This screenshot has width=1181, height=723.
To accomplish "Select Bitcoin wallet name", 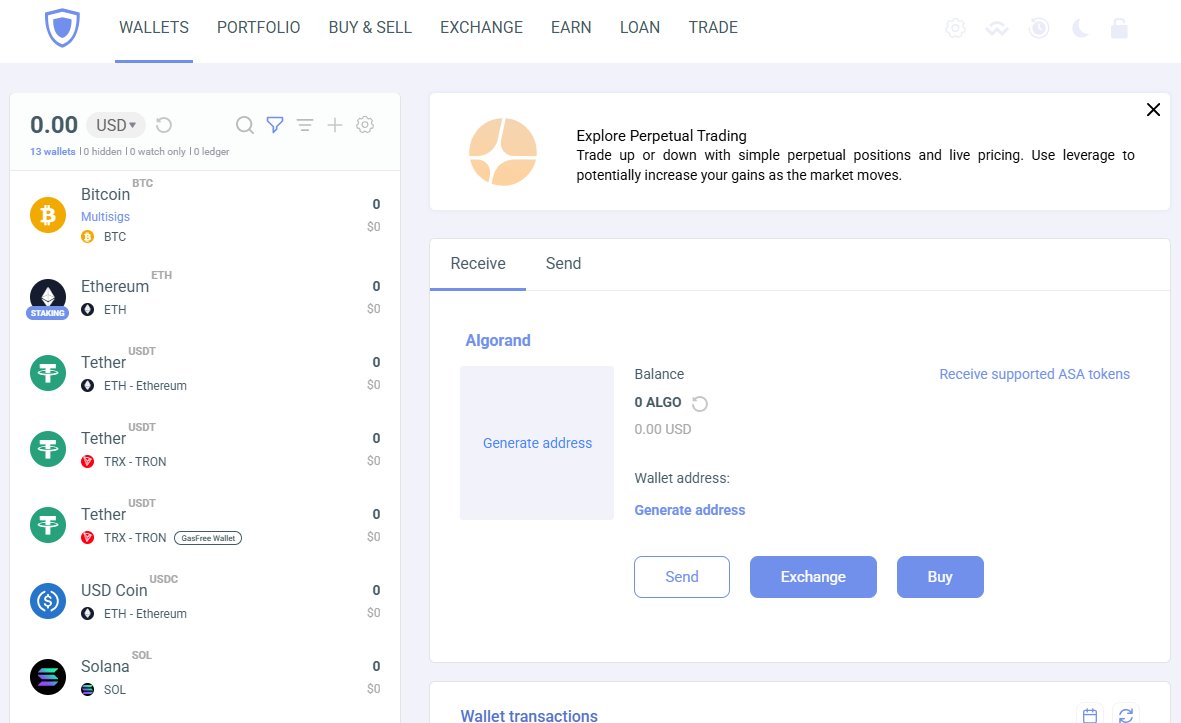I will pyautogui.click(x=105, y=194).
